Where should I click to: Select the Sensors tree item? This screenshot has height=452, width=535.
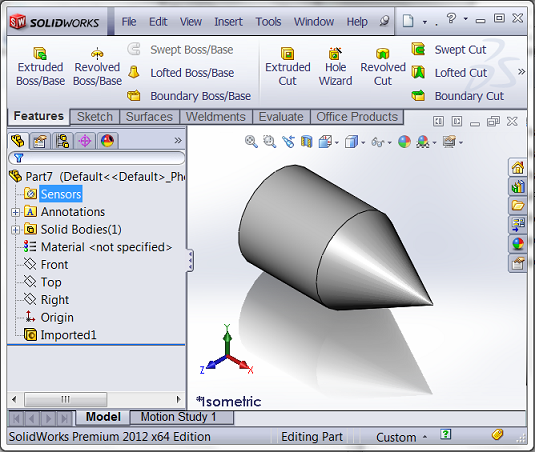tap(61, 194)
